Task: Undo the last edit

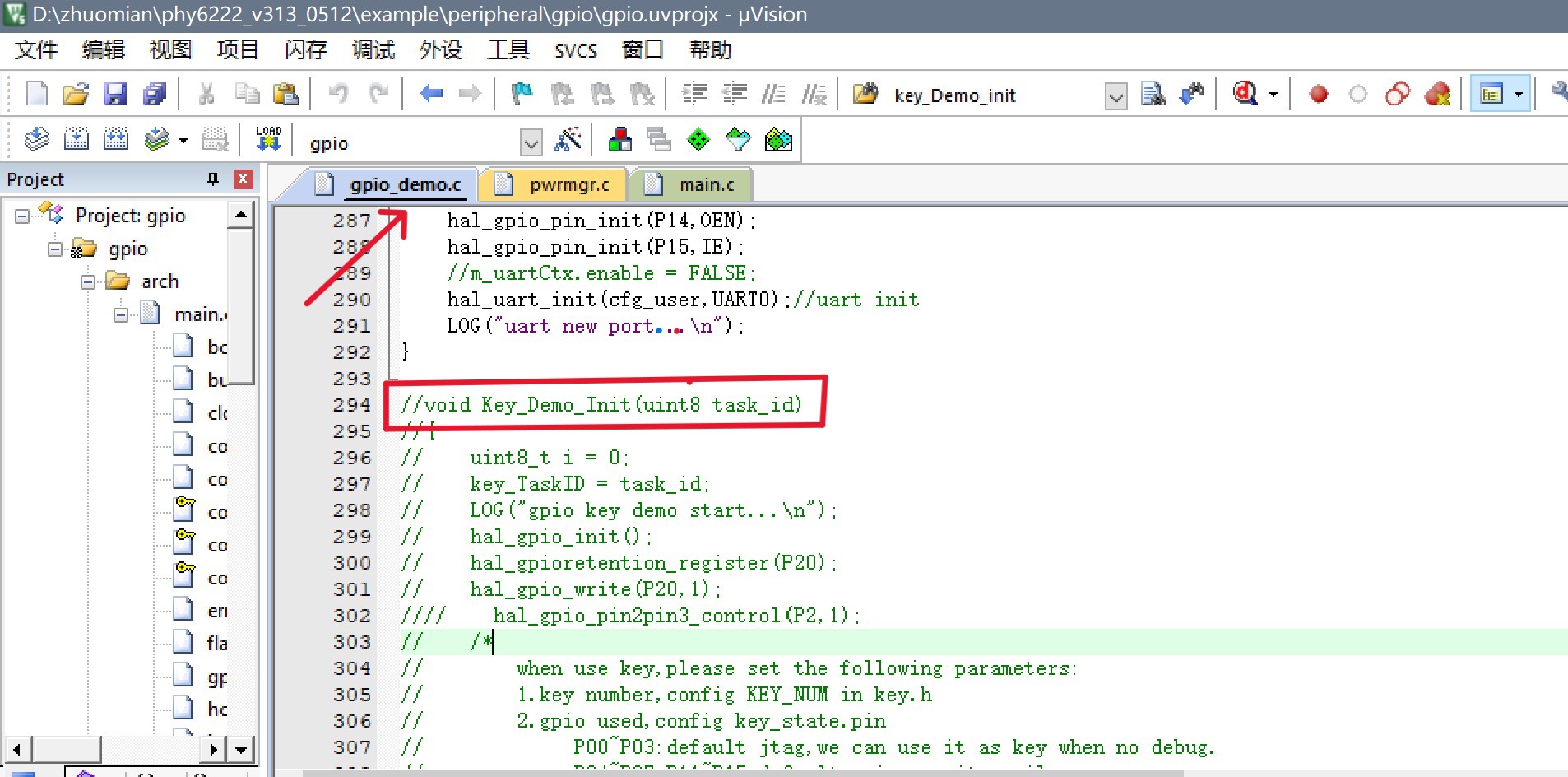Action: point(338,94)
